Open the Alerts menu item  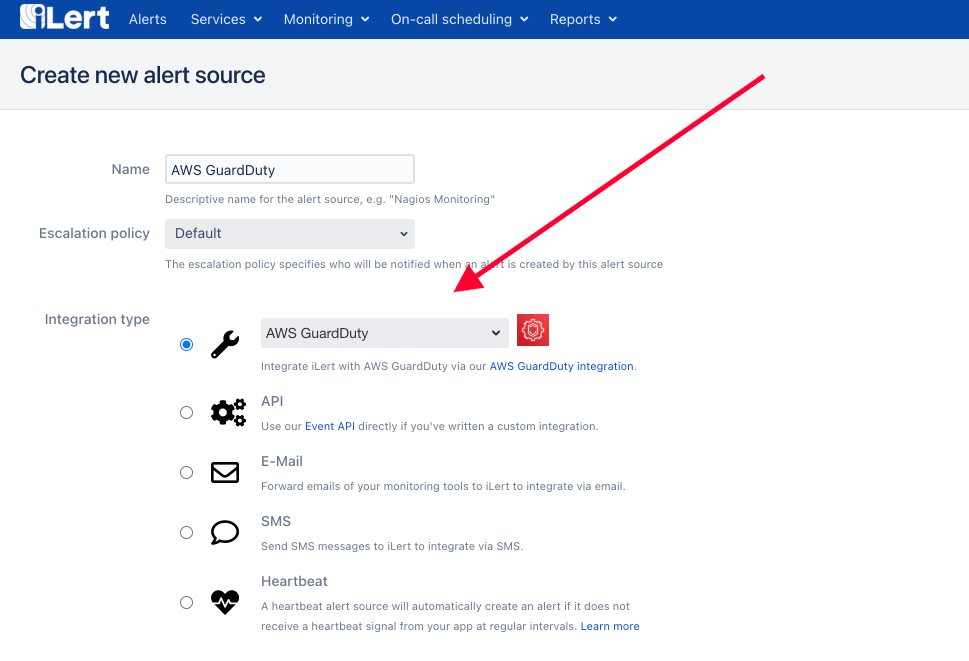tap(148, 19)
